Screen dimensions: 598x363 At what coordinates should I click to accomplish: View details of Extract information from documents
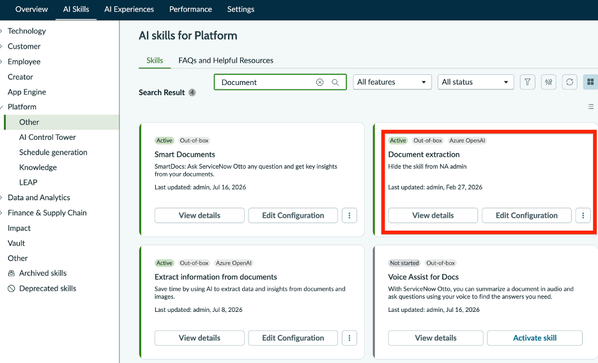coord(199,338)
